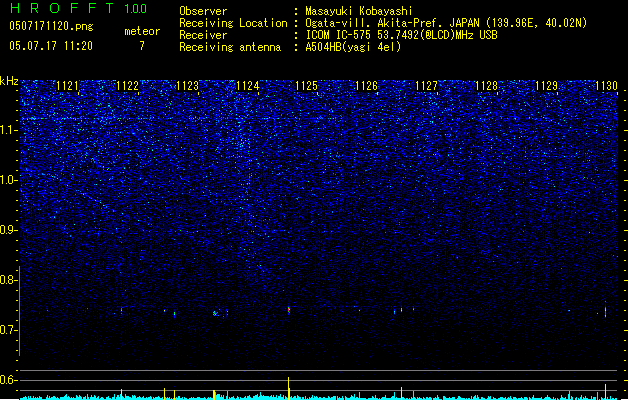Click the 0.8 frequency axis label
Viewport: 629px width, 400px height.
(x=8, y=280)
